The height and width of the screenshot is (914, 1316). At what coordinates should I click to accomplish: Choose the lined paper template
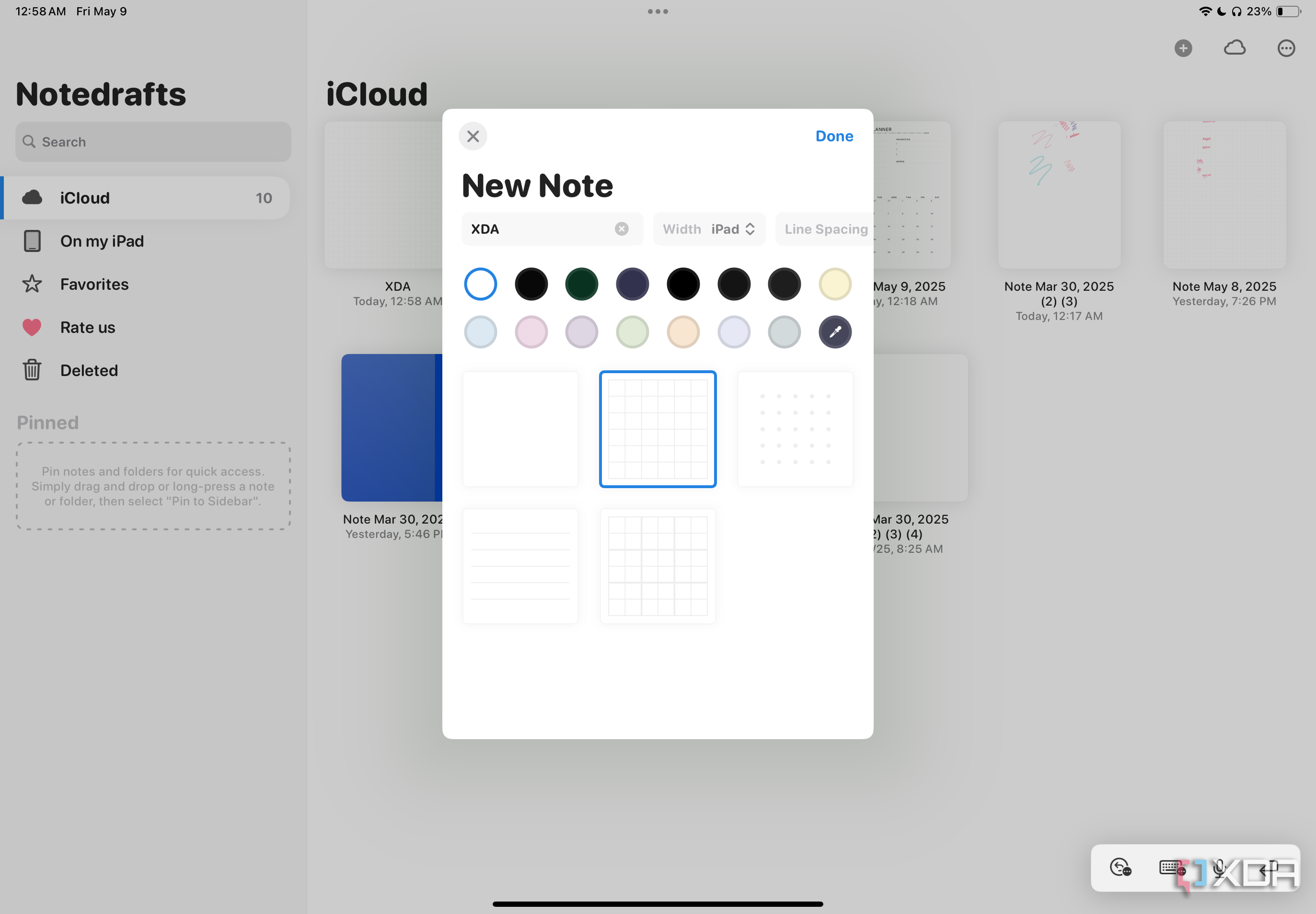(x=520, y=566)
